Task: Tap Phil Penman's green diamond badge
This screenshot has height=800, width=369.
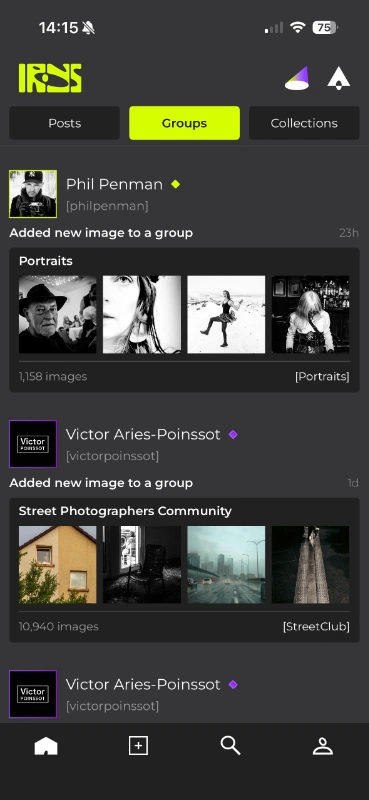Action: click(176, 184)
